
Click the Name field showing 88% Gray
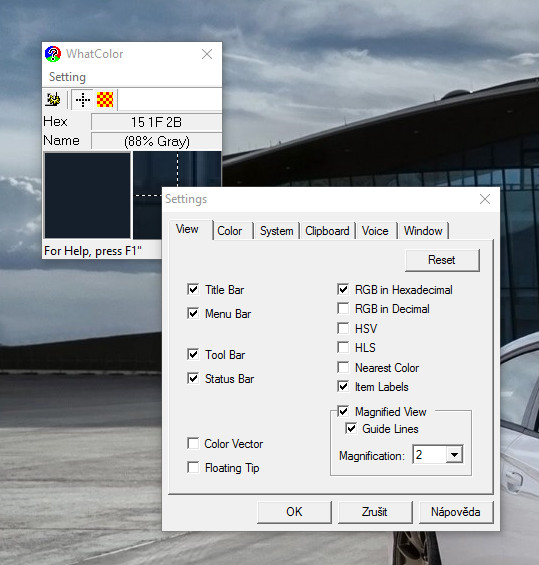pyautogui.click(x=156, y=141)
